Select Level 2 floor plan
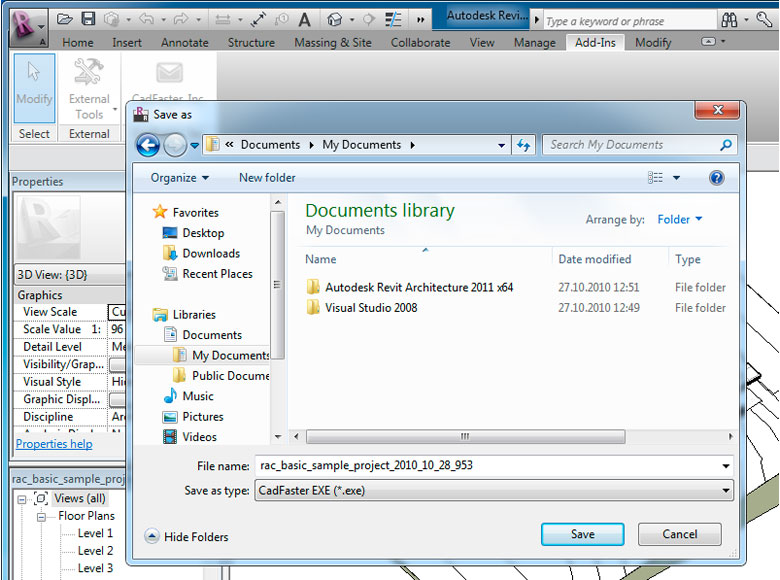780x580 pixels. (95, 551)
